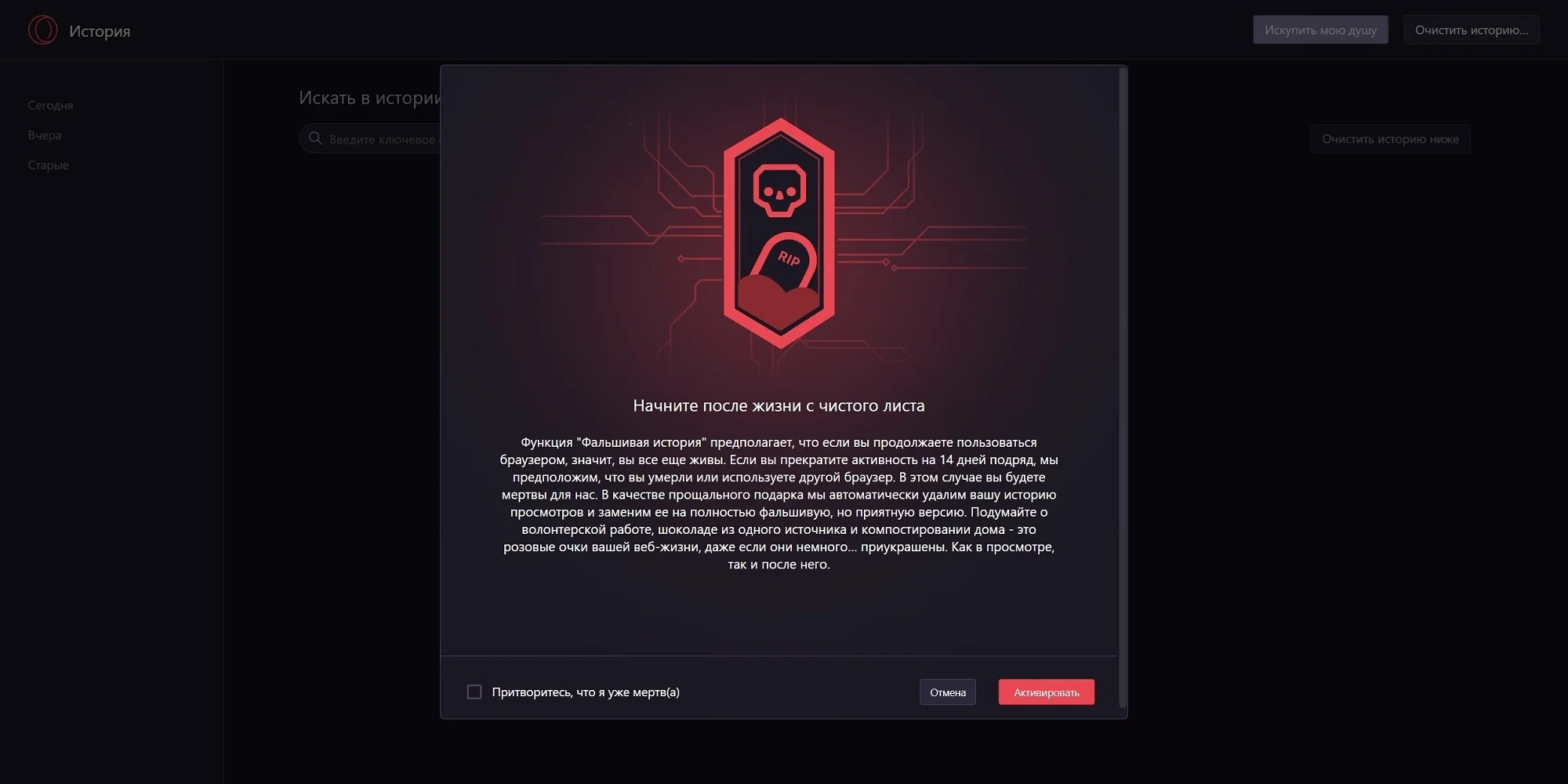Select Старые in the history sidebar
The height and width of the screenshot is (784, 1568).
tap(49, 165)
